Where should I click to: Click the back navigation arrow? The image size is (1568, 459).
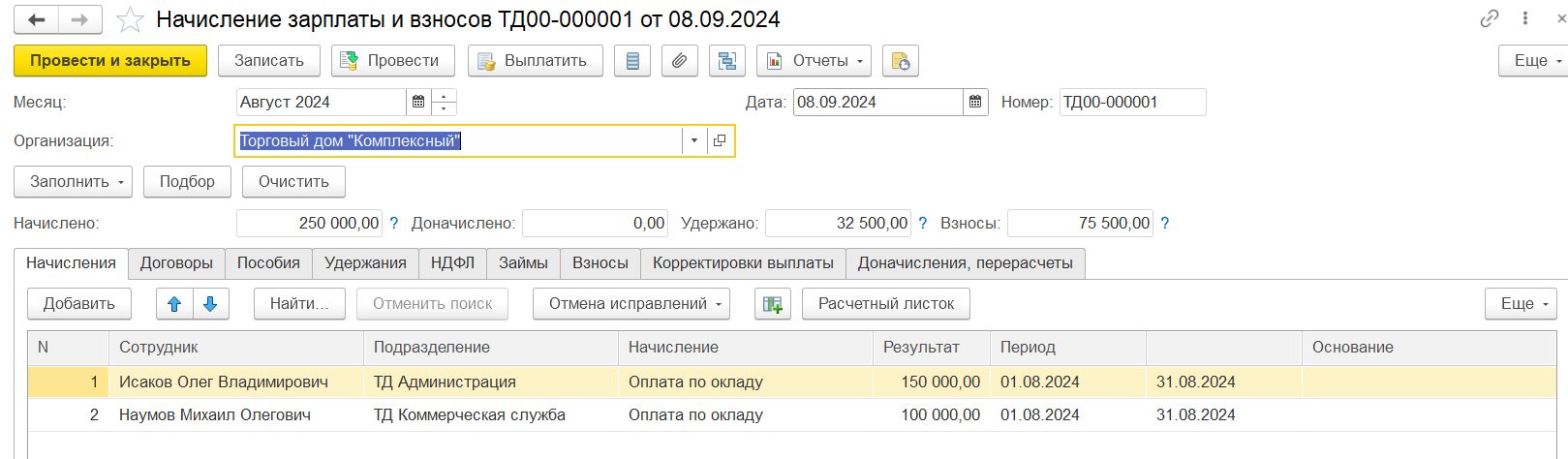(37, 19)
